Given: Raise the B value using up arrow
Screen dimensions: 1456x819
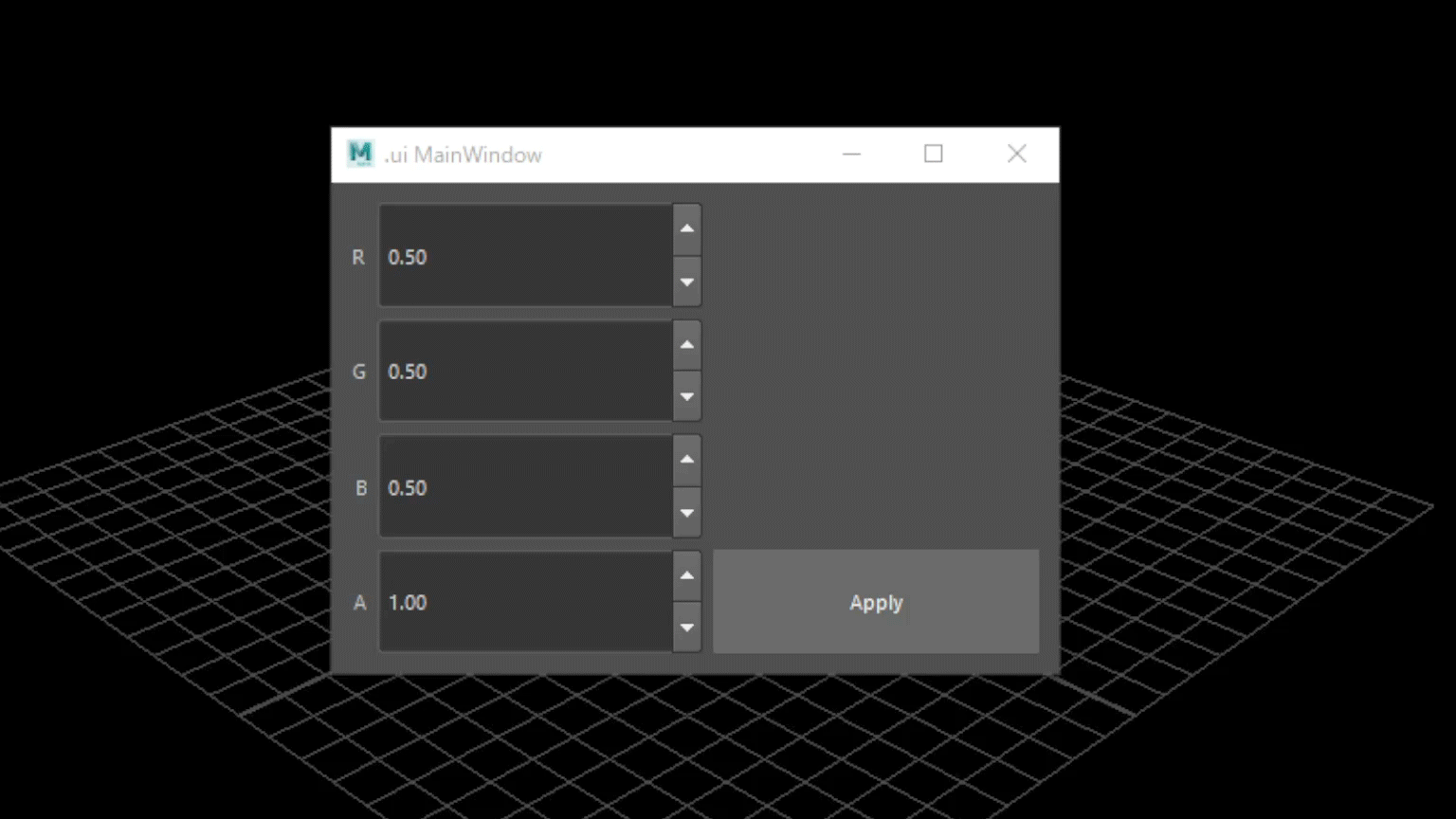Looking at the screenshot, I should coord(687,460).
